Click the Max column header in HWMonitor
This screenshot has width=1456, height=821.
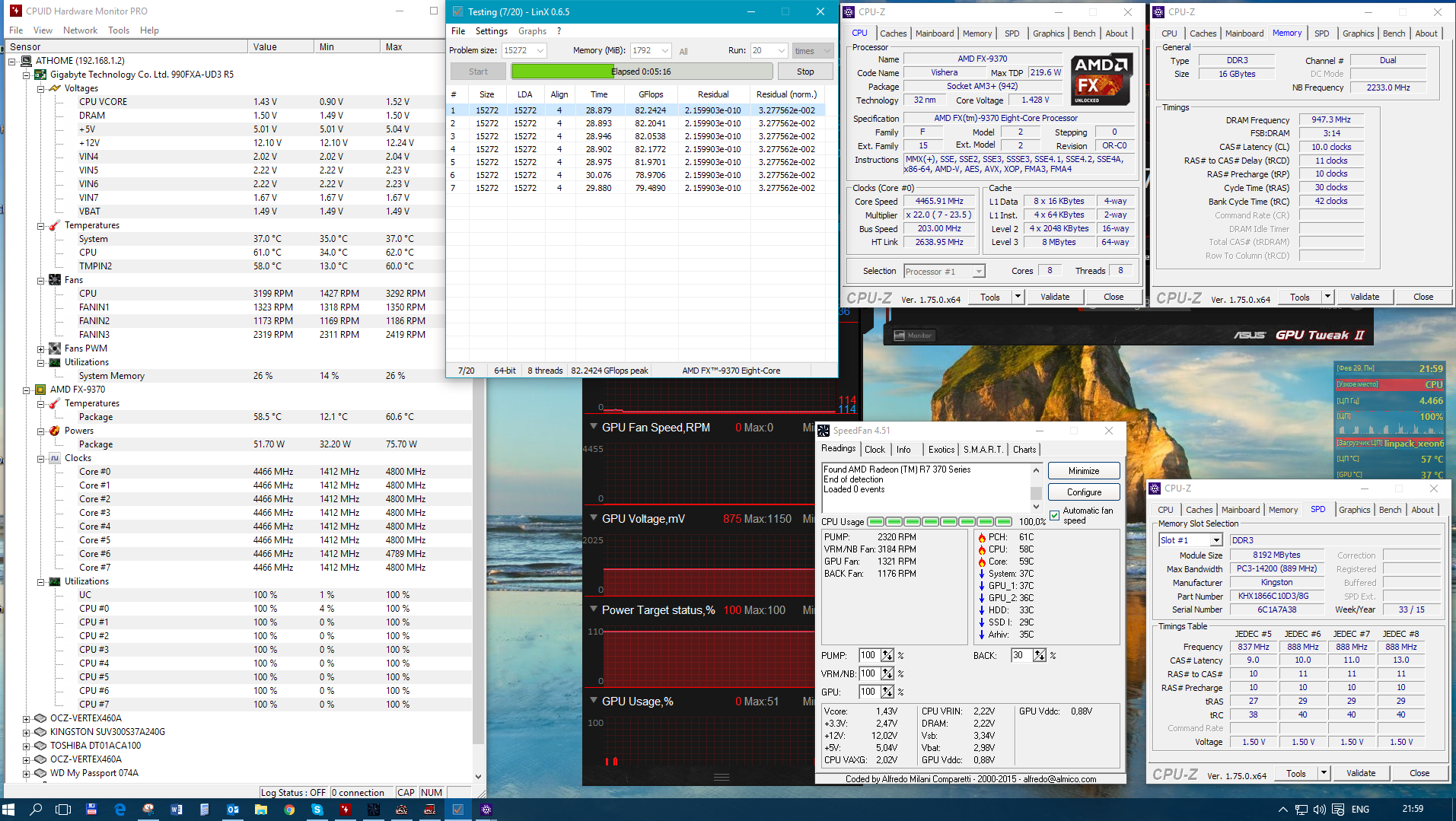[x=413, y=47]
